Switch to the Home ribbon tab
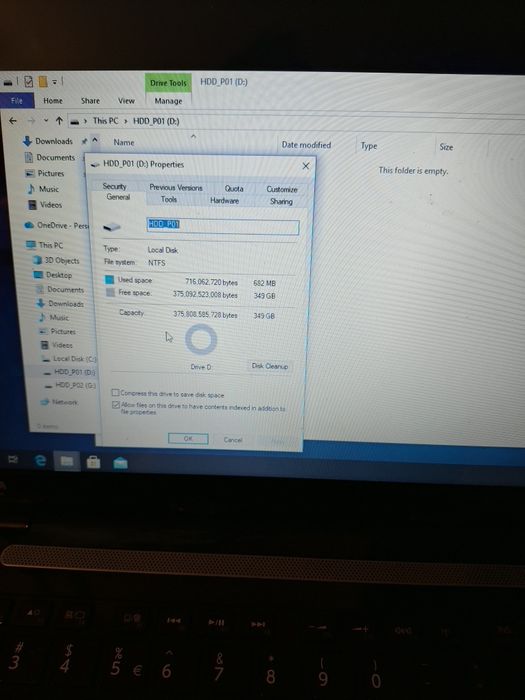Screen dimensions: 525x700 (x=53, y=100)
